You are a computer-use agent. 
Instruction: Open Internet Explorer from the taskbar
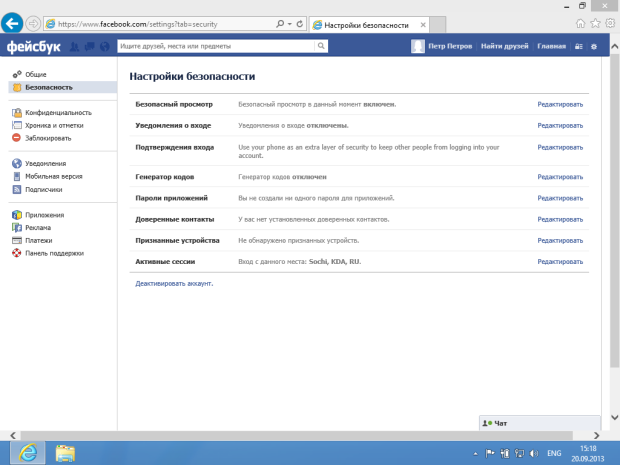[28, 453]
